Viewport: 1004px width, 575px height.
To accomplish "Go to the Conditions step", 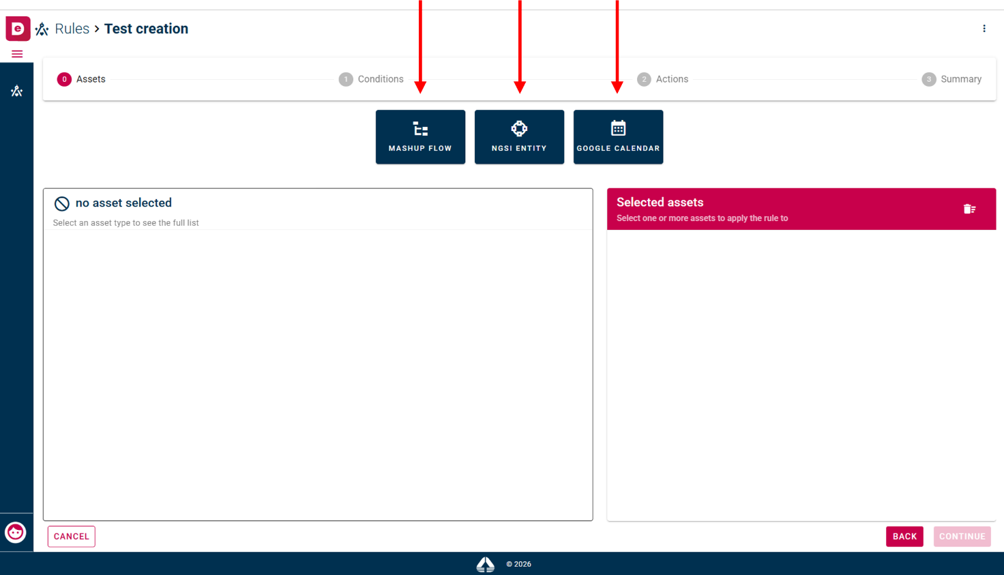I will click(371, 79).
